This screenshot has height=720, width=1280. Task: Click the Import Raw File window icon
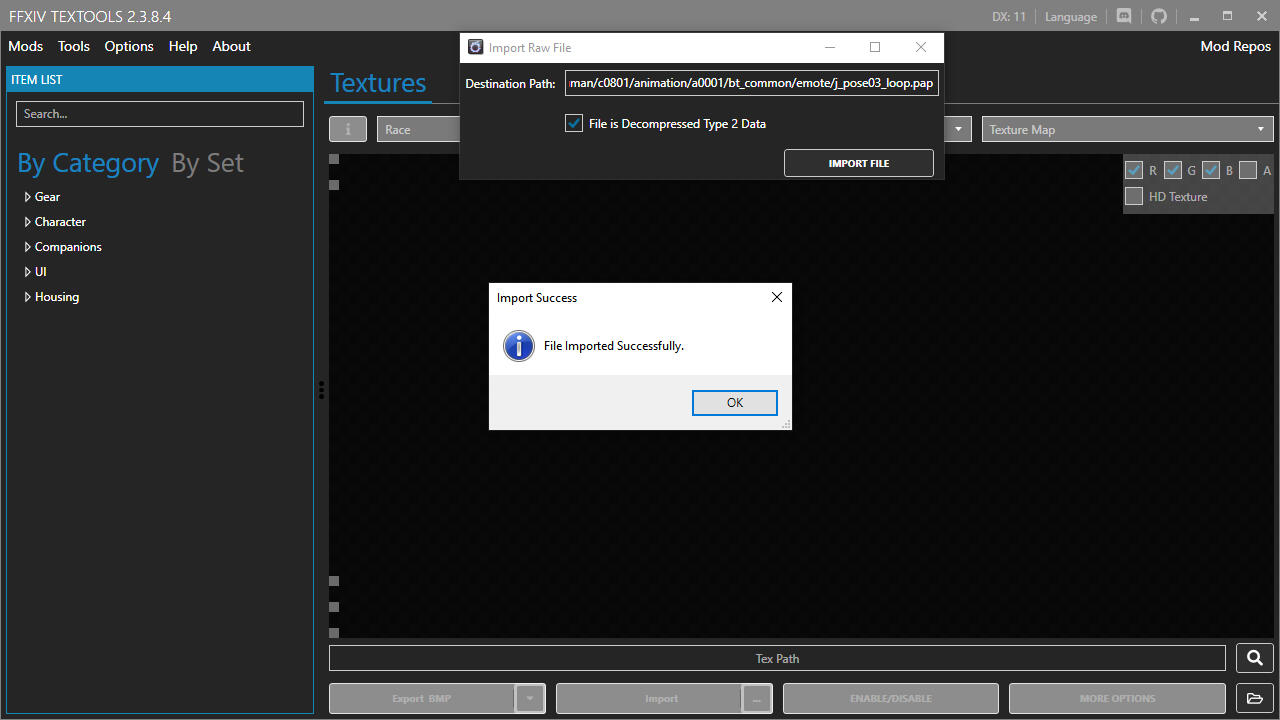point(476,47)
